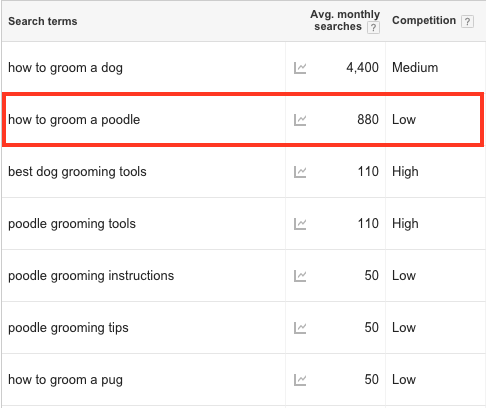This screenshot has width=486, height=408.
Task: Click the 4,400 monthly searches value
Action: (362, 68)
